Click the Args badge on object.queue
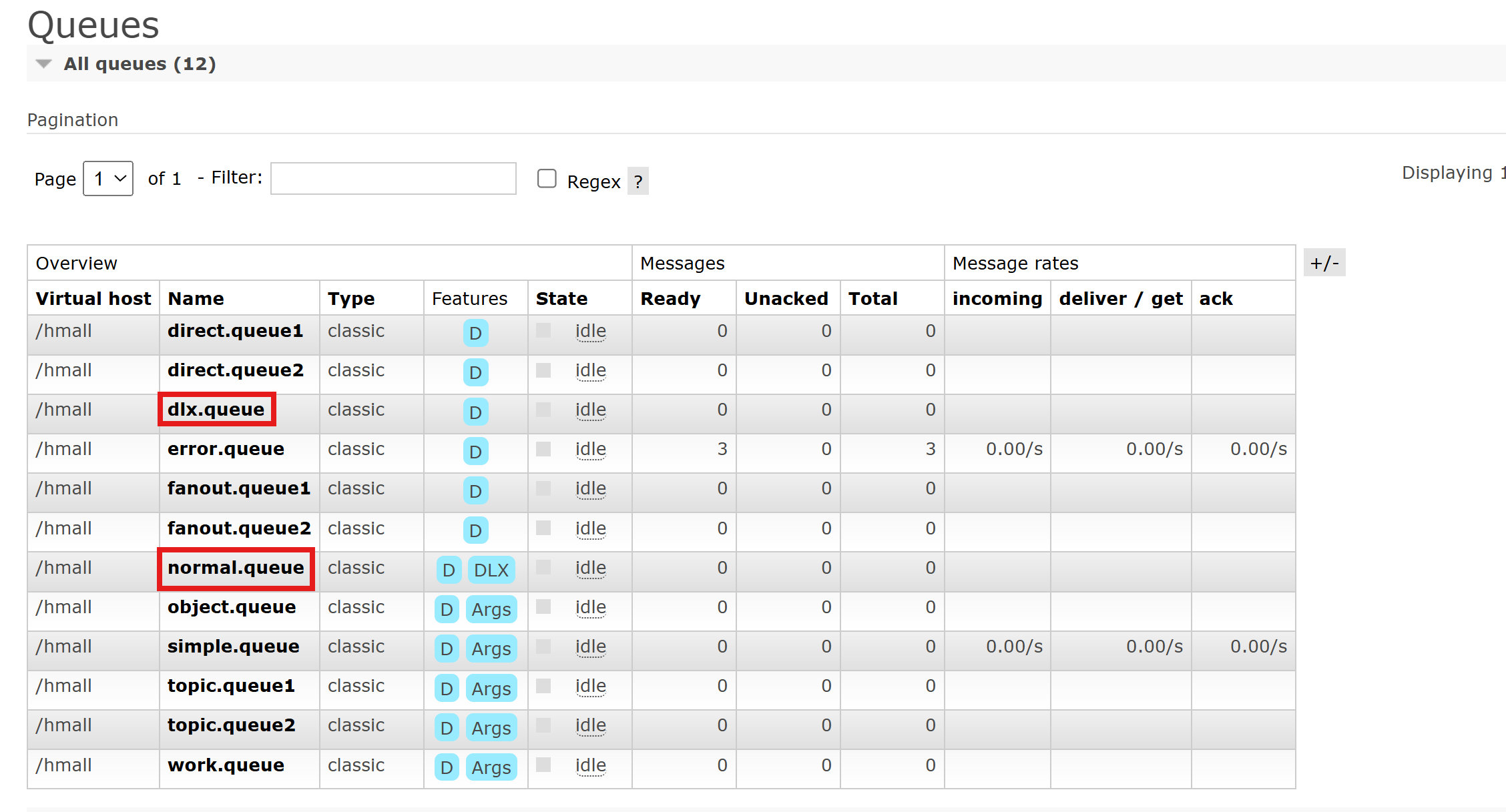This screenshot has width=1506, height=812. 491,609
